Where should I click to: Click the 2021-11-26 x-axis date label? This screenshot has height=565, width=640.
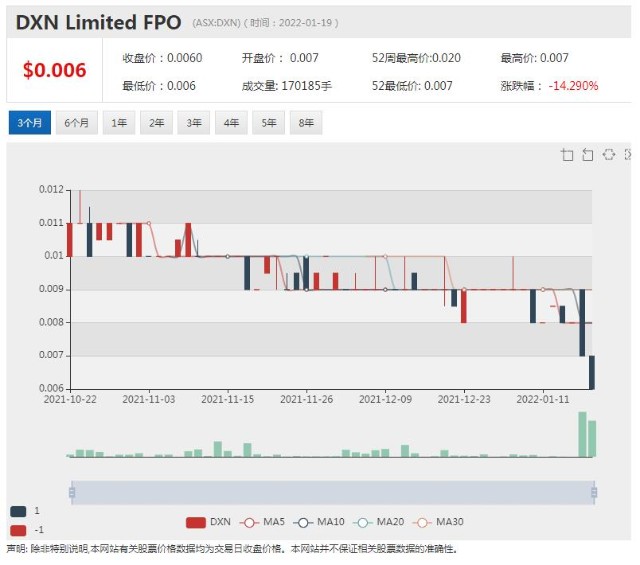(x=307, y=399)
